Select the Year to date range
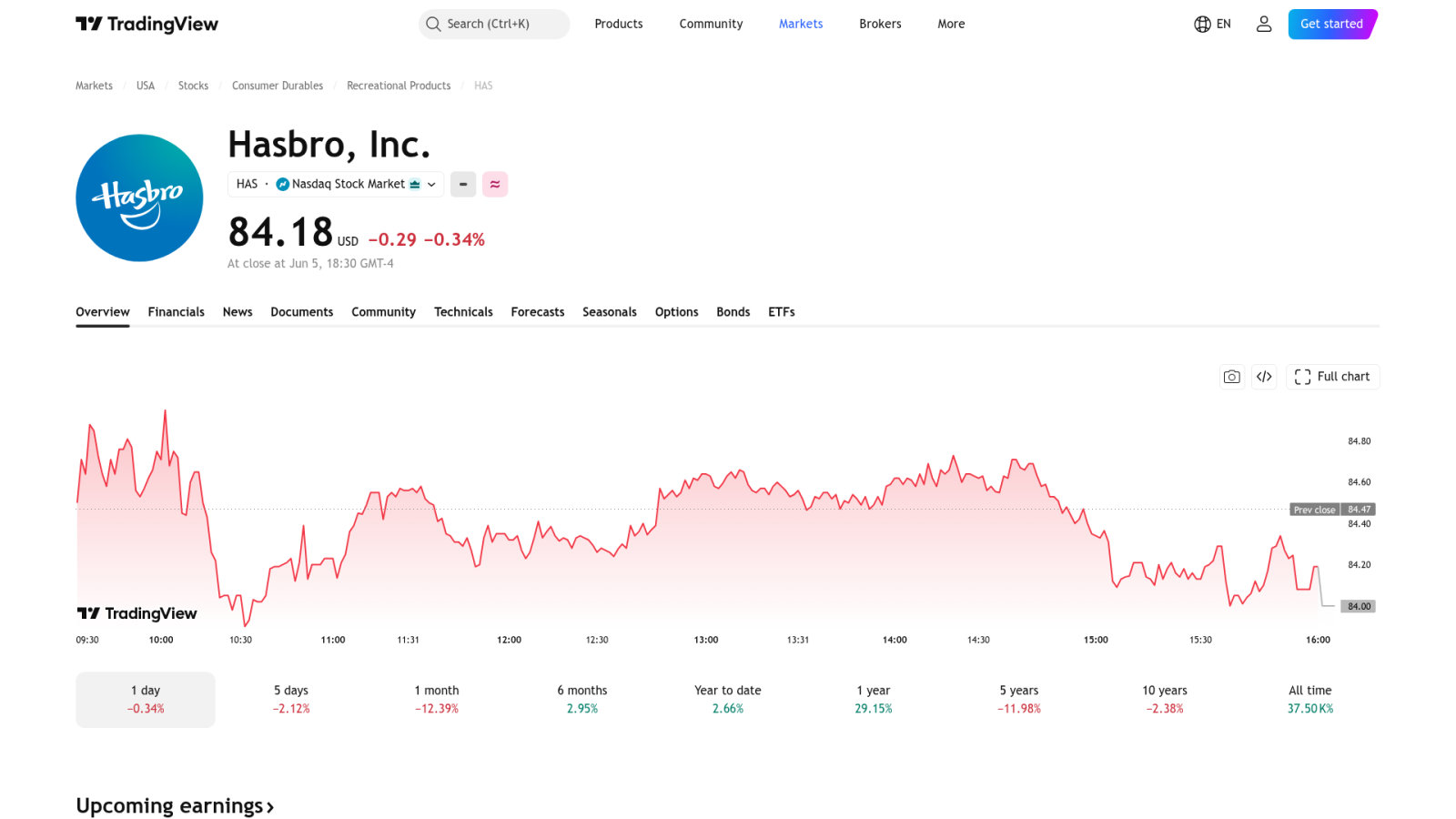The width and height of the screenshot is (1456, 819). click(x=728, y=700)
